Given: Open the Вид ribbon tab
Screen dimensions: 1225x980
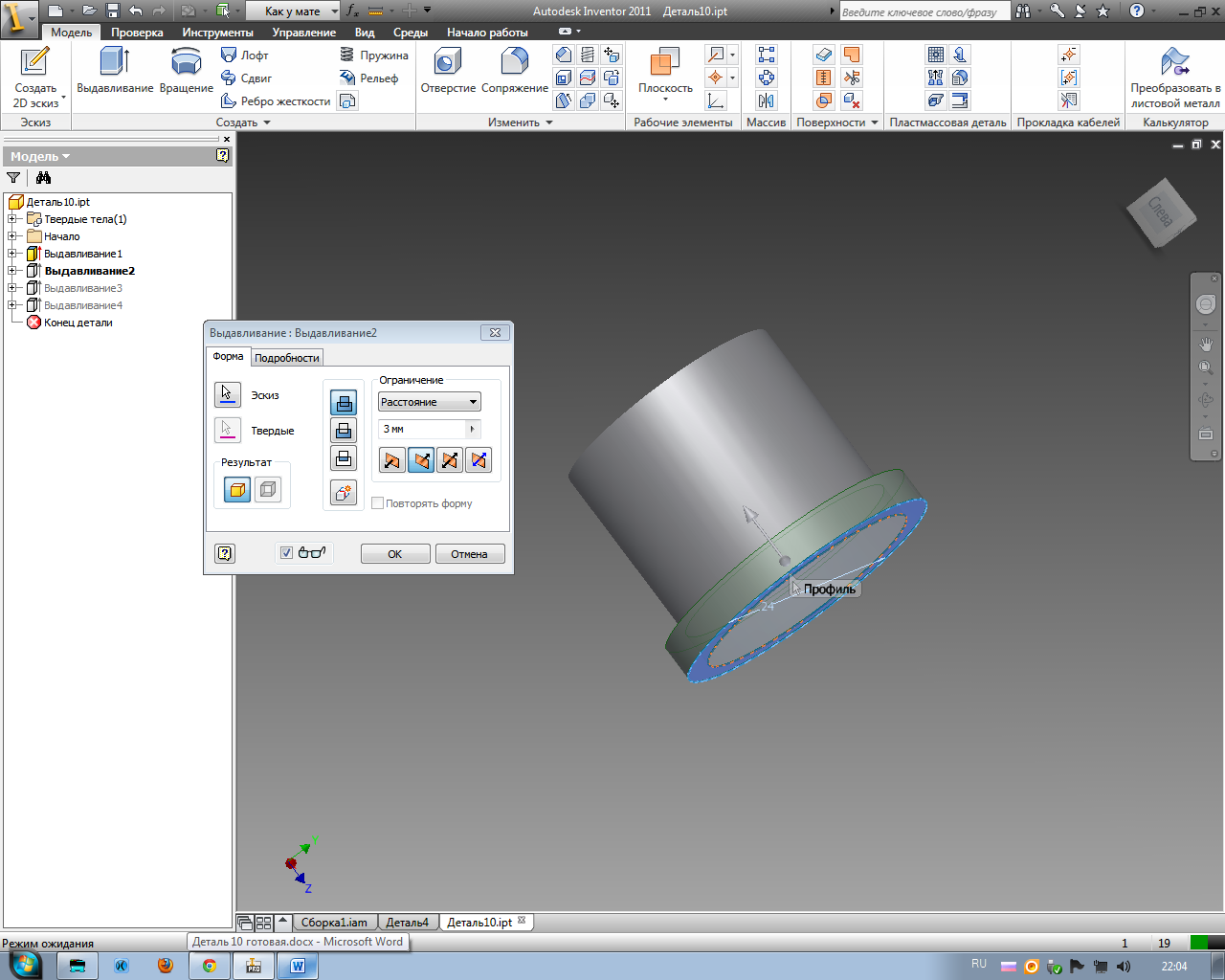Looking at the screenshot, I should click(x=365, y=33).
